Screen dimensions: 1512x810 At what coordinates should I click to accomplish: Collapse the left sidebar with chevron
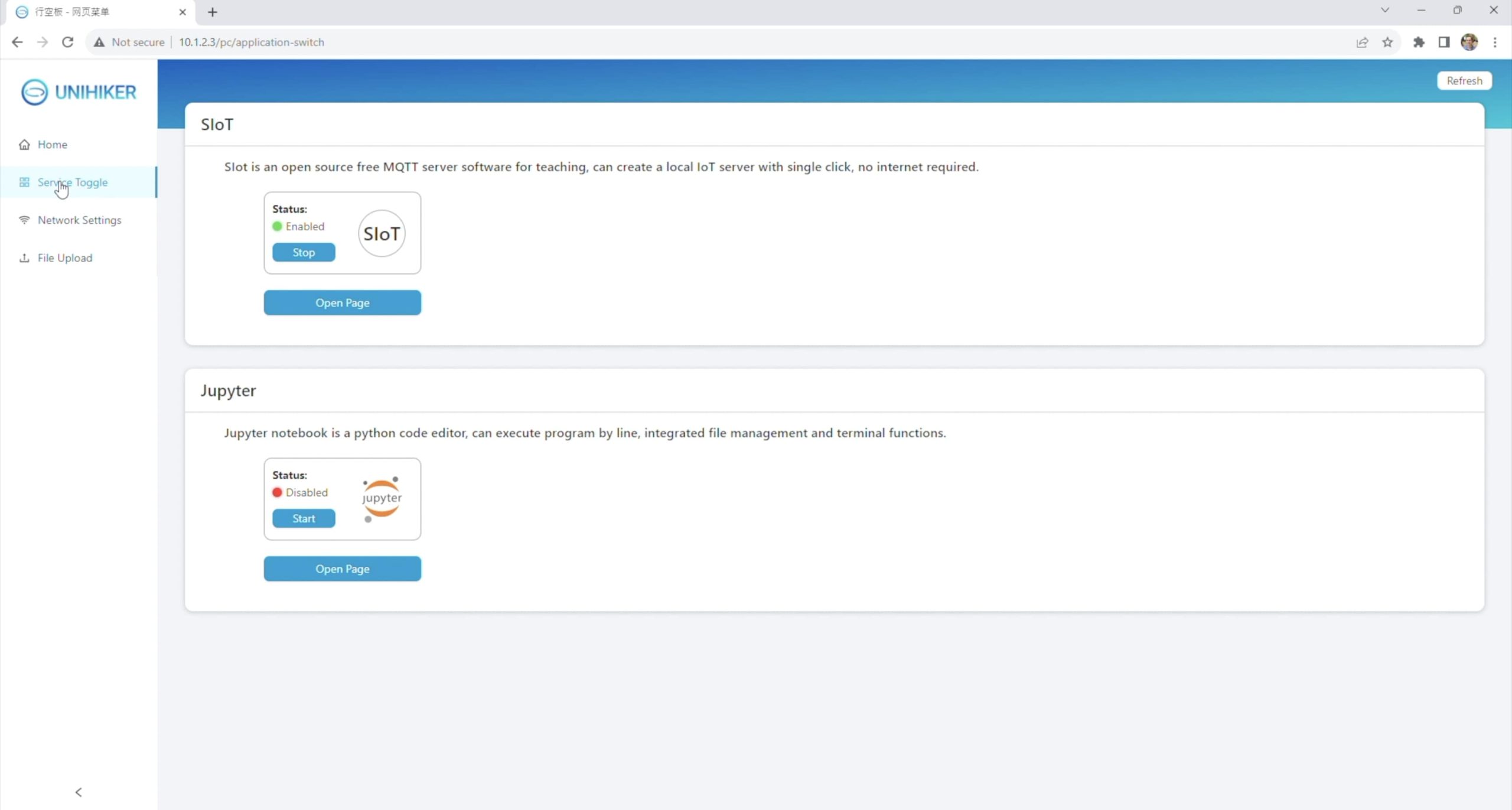point(79,792)
